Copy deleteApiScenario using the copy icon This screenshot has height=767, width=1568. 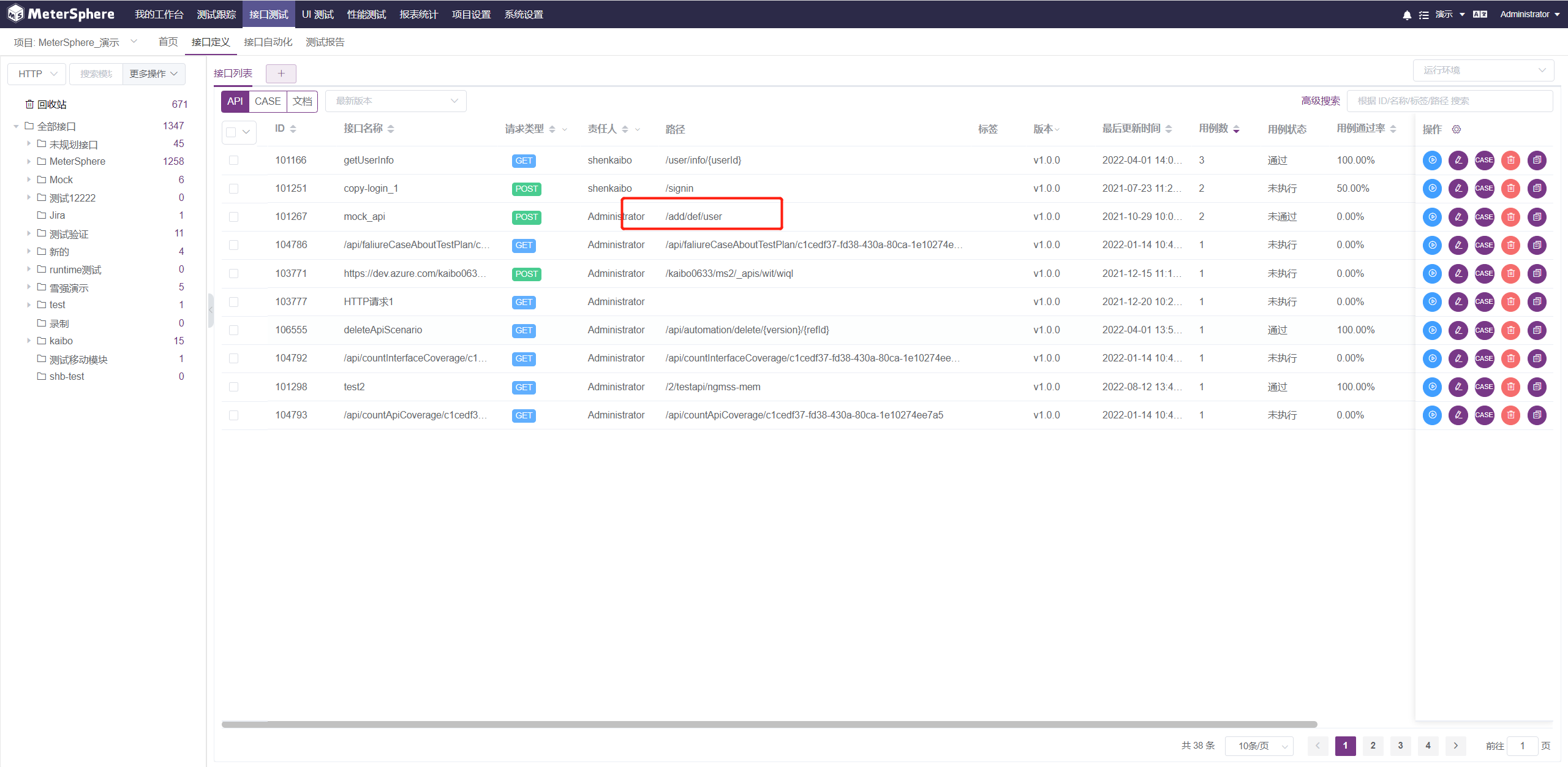pos(1537,330)
